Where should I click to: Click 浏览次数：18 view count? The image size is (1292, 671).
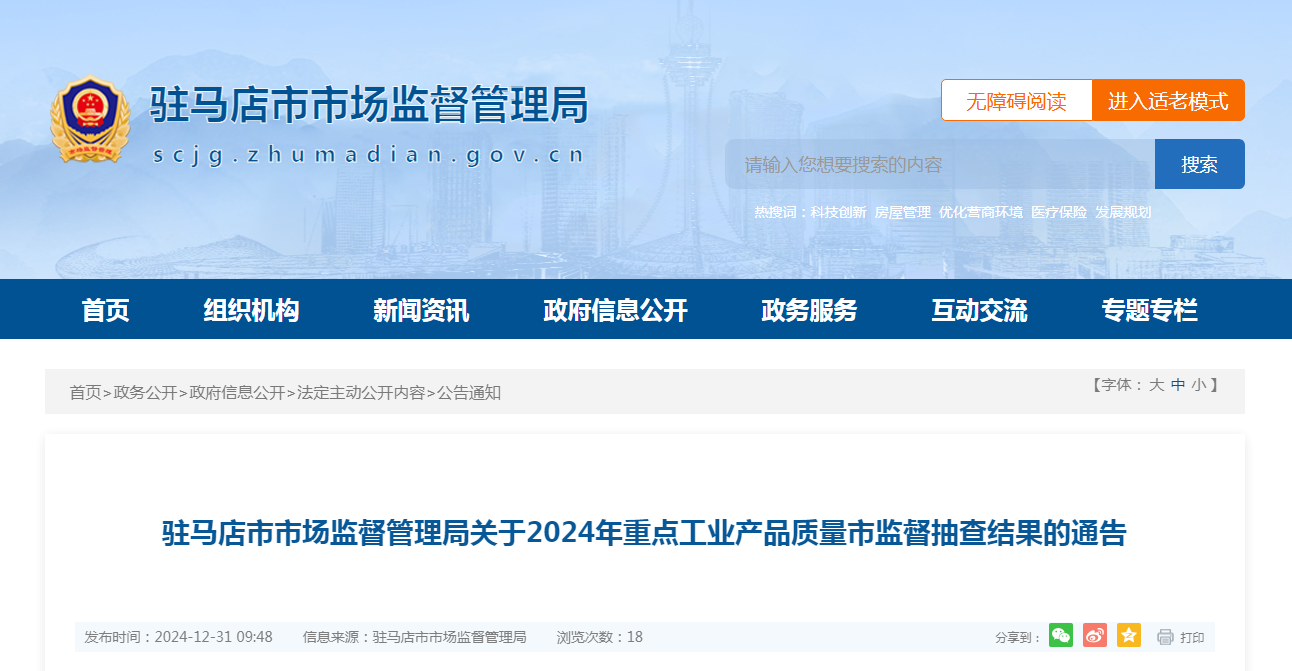point(600,637)
